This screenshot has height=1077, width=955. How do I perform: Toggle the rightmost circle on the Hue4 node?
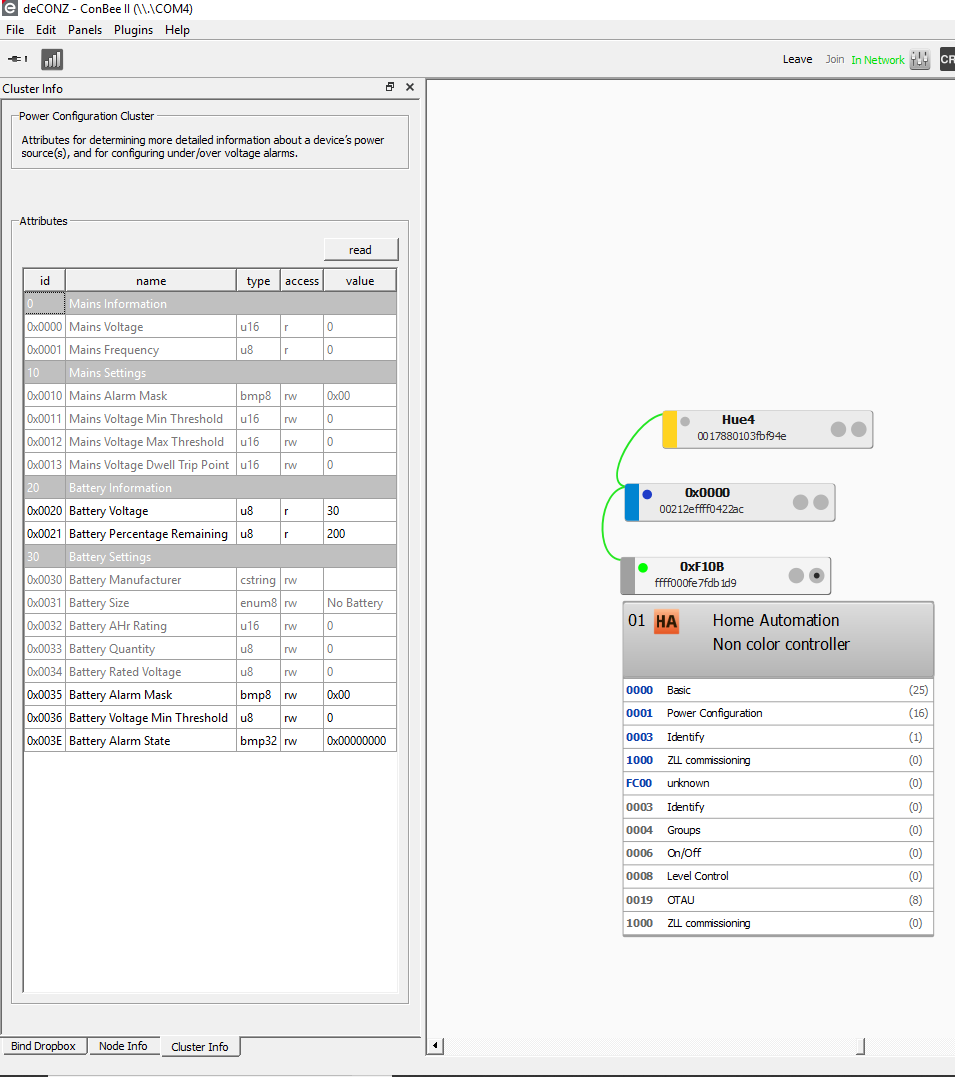tap(860, 429)
